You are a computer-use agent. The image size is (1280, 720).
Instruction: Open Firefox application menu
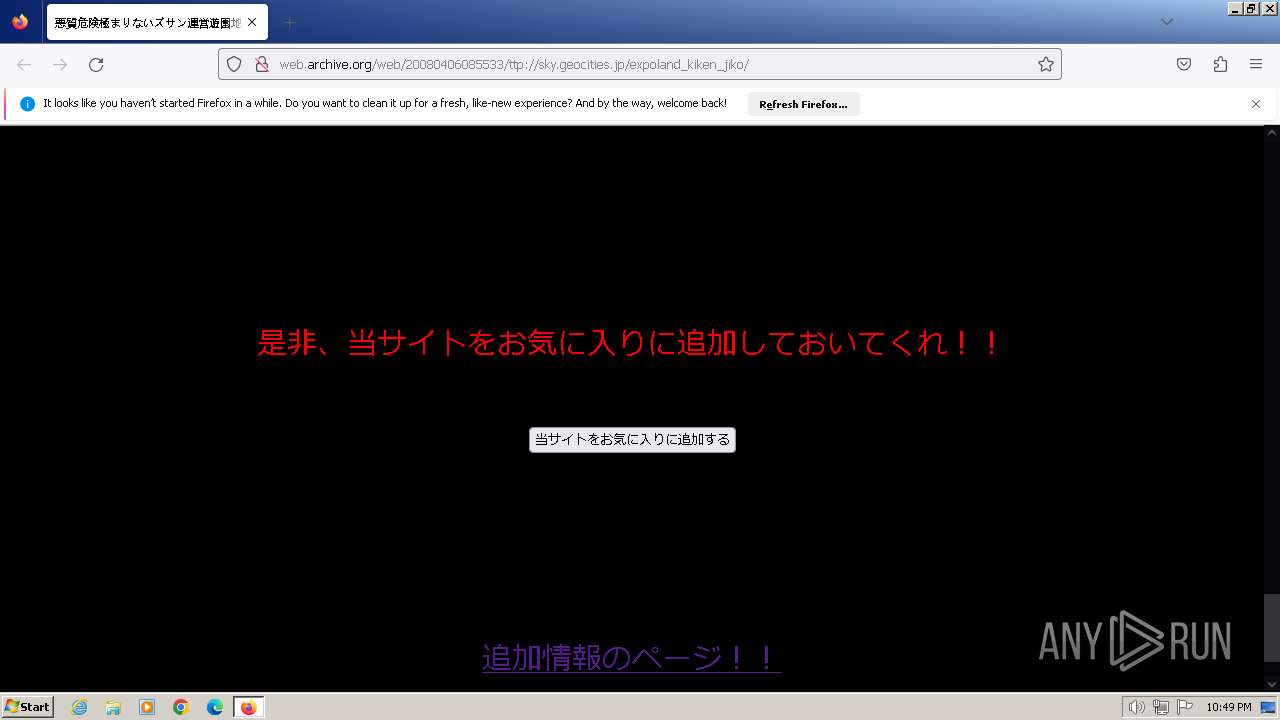point(1256,64)
